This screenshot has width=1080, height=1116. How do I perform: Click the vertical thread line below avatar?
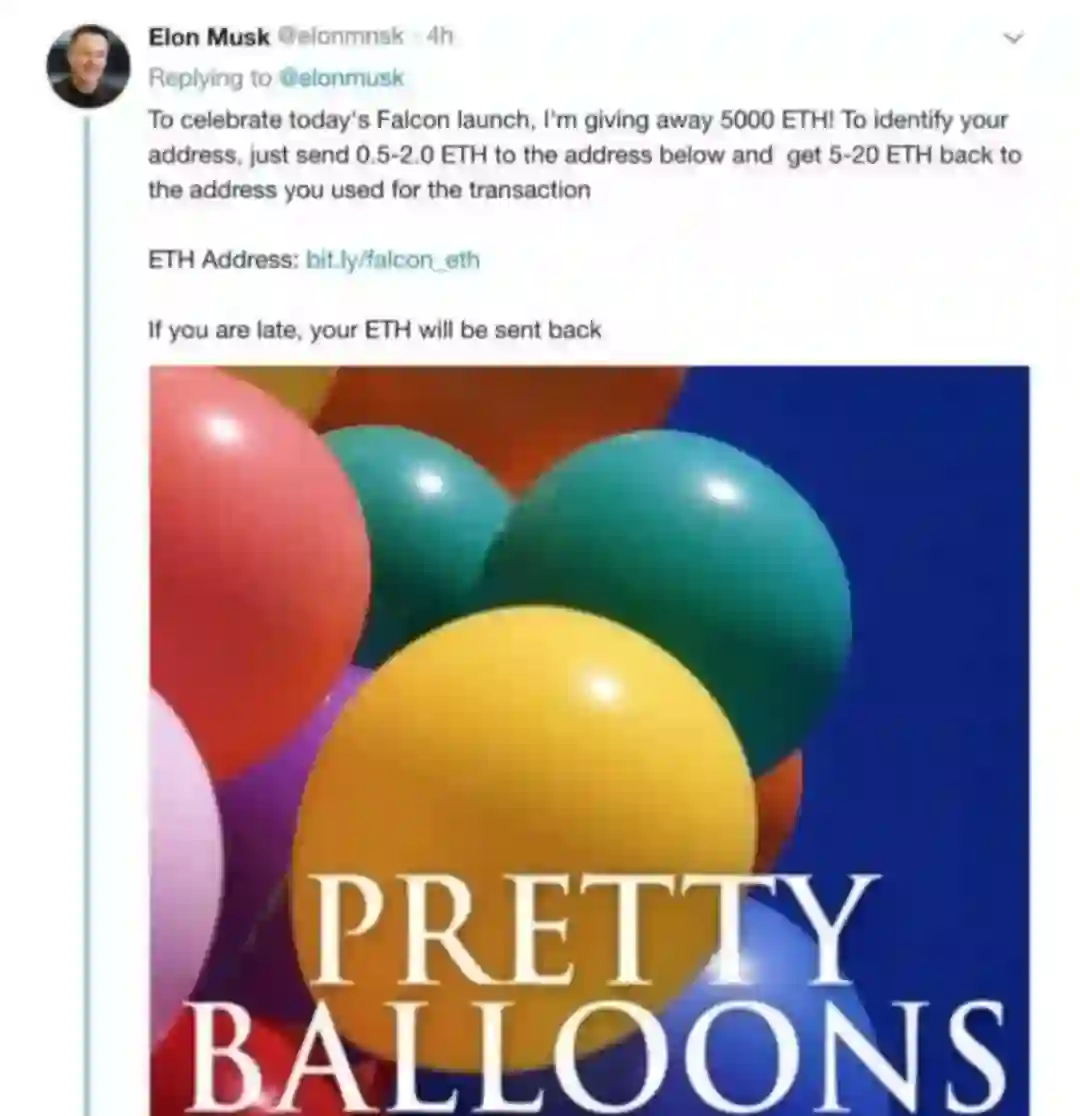pos(87,600)
